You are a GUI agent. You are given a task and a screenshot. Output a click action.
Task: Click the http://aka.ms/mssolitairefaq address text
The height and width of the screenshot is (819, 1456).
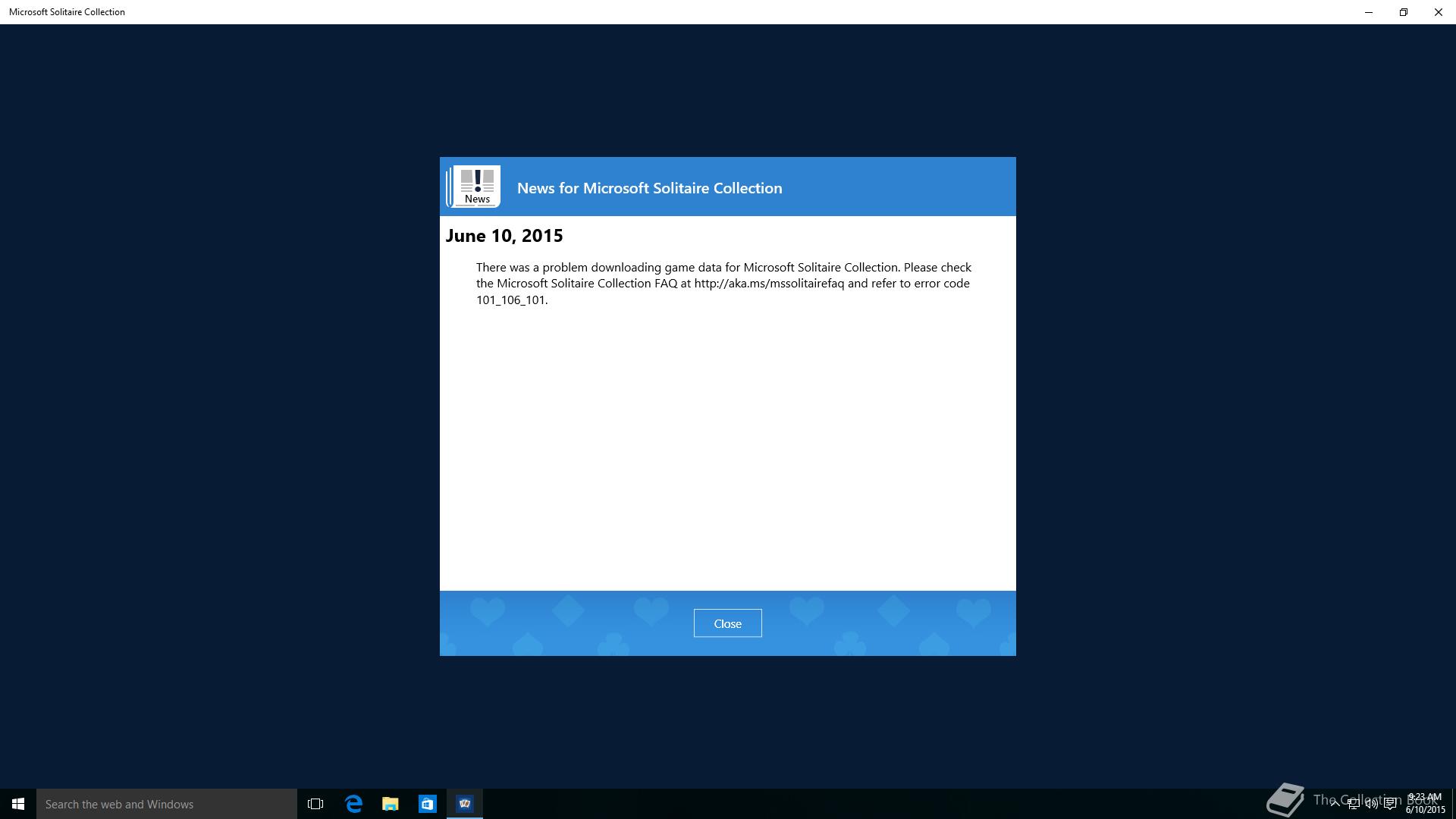tap(769, 284)
